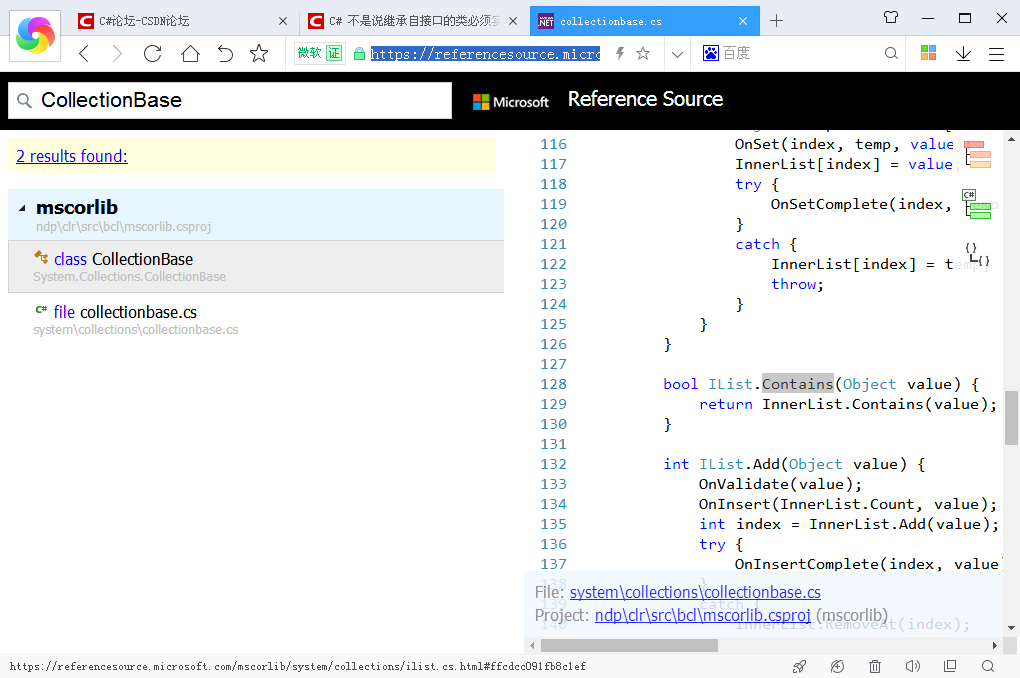
Task: Click the undo closed tab icon
Action: pos(225,54)
